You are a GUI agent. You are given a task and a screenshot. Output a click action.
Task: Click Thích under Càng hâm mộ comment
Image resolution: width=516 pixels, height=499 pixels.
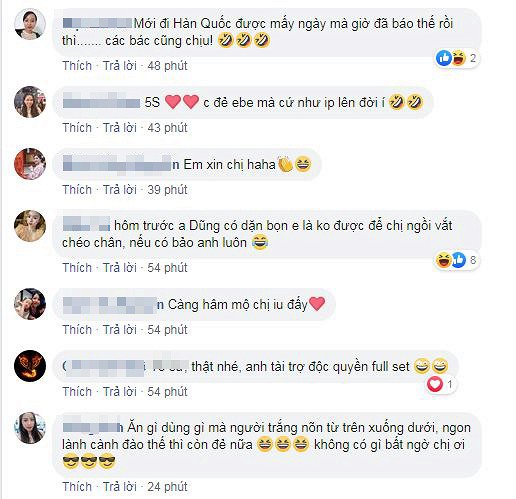coord(77,330)
